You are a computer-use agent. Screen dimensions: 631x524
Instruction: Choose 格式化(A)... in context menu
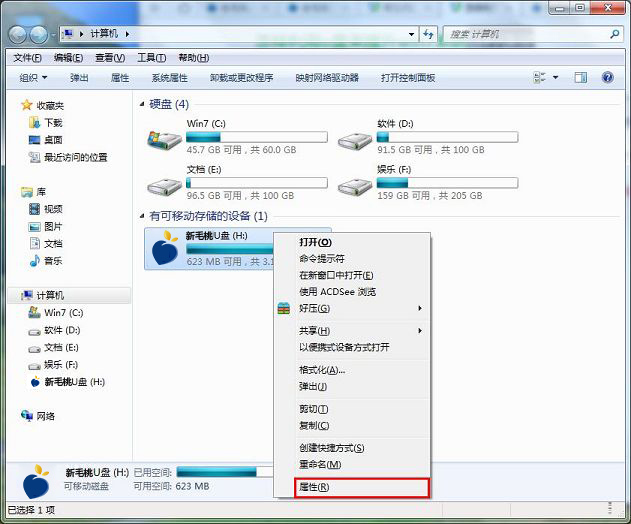(352, 370)
